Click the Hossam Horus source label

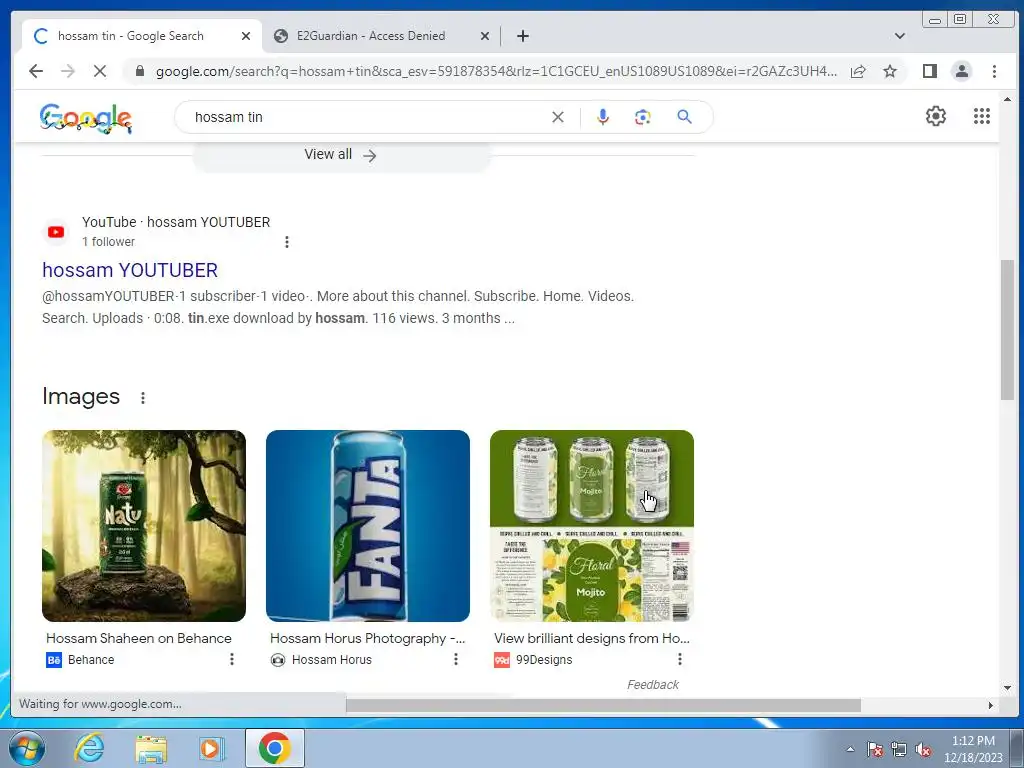(x=332, y=660)
